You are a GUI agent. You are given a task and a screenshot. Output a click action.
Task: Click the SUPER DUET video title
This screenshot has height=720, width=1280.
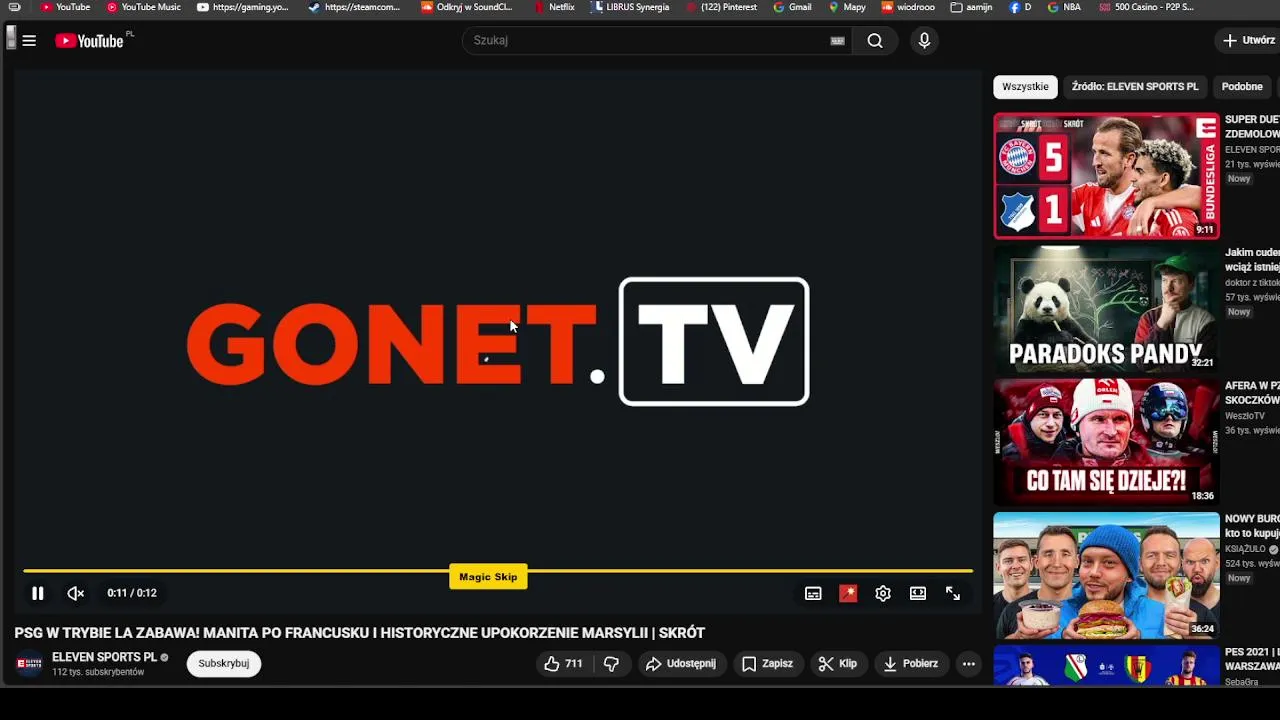(1252, 126)
